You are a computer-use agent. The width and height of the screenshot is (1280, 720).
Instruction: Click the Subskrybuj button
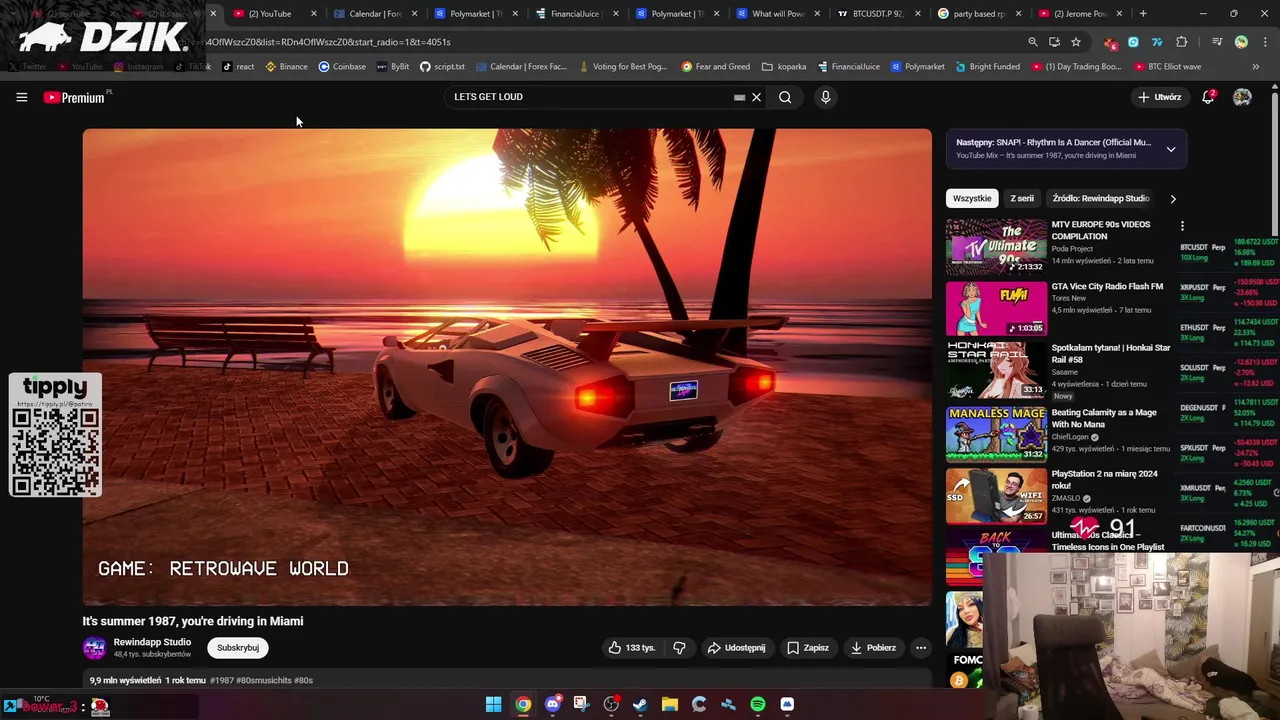pyautogui.click(x=238, y=647)
